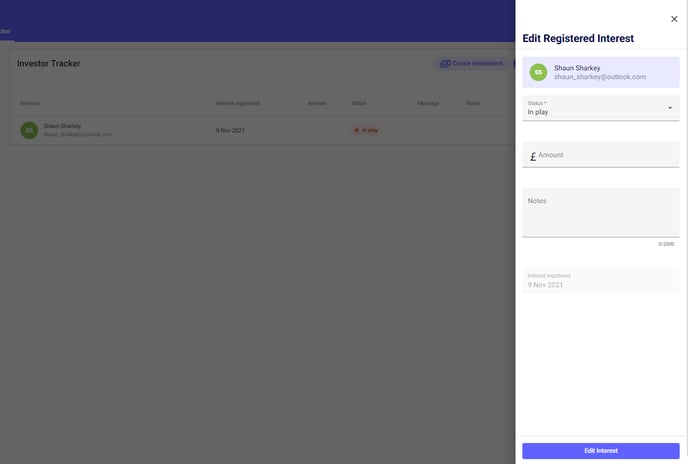Click the shaun_sharkey@outlook.com email in the panel
This screenshot has height=464, width=688.
click(x=600, y=77)
